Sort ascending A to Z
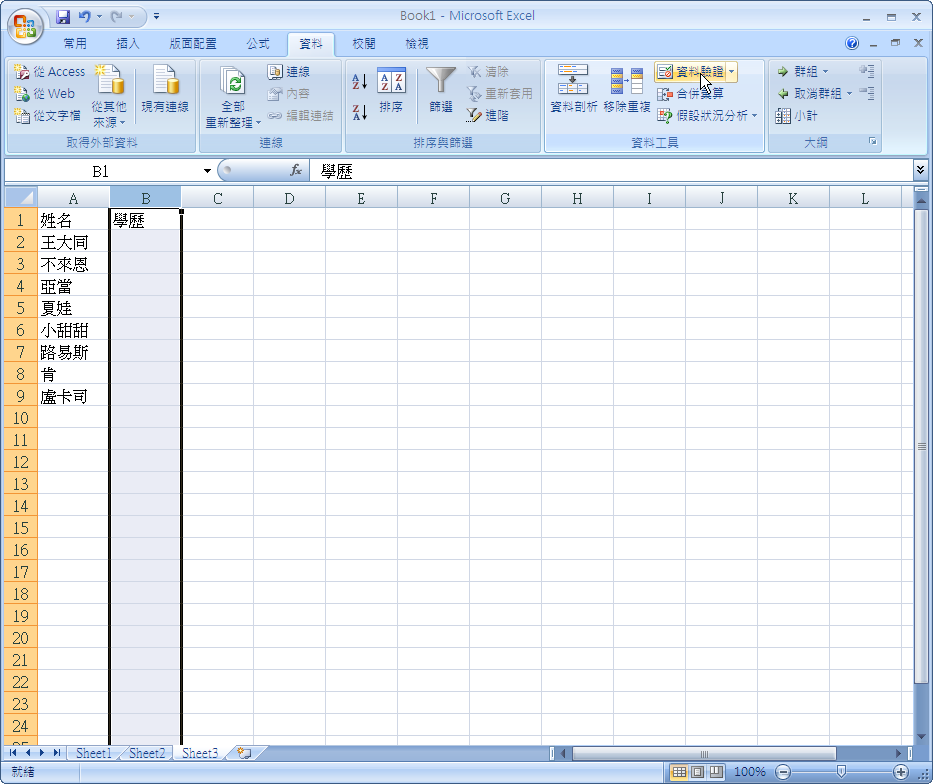 coord(359,81)
